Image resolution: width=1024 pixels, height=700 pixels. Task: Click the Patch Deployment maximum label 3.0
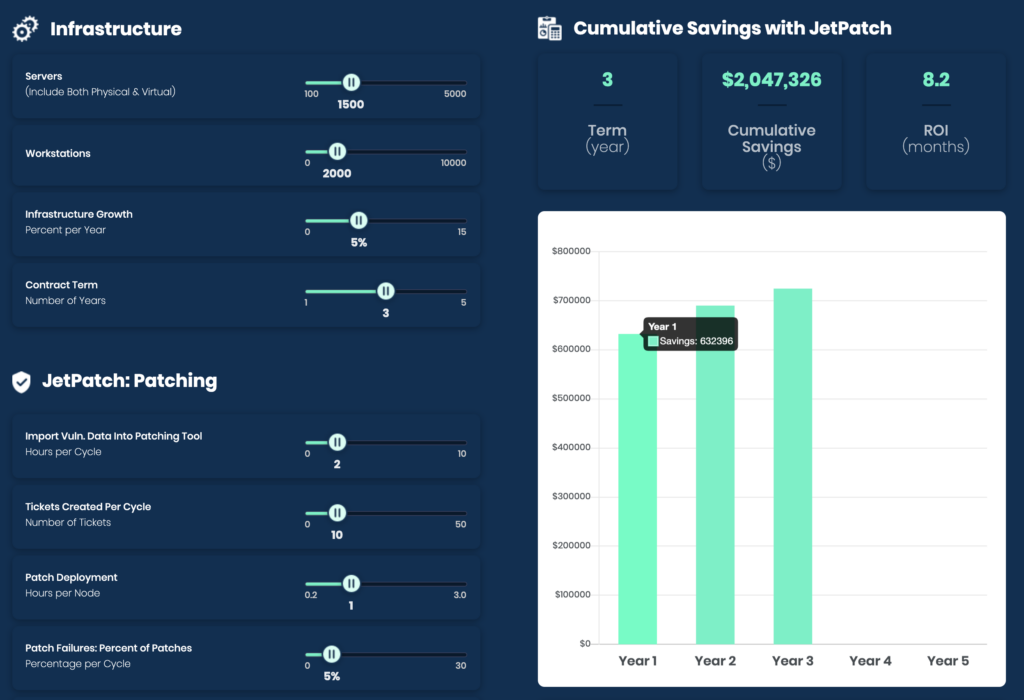460,595
